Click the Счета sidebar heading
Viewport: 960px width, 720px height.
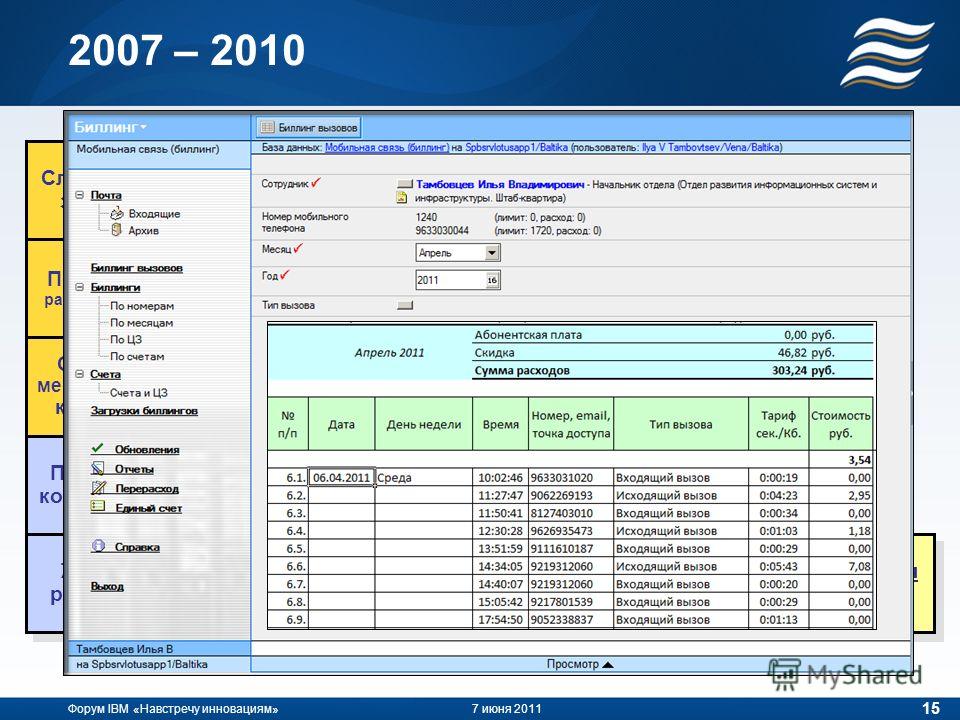[105, 373]
